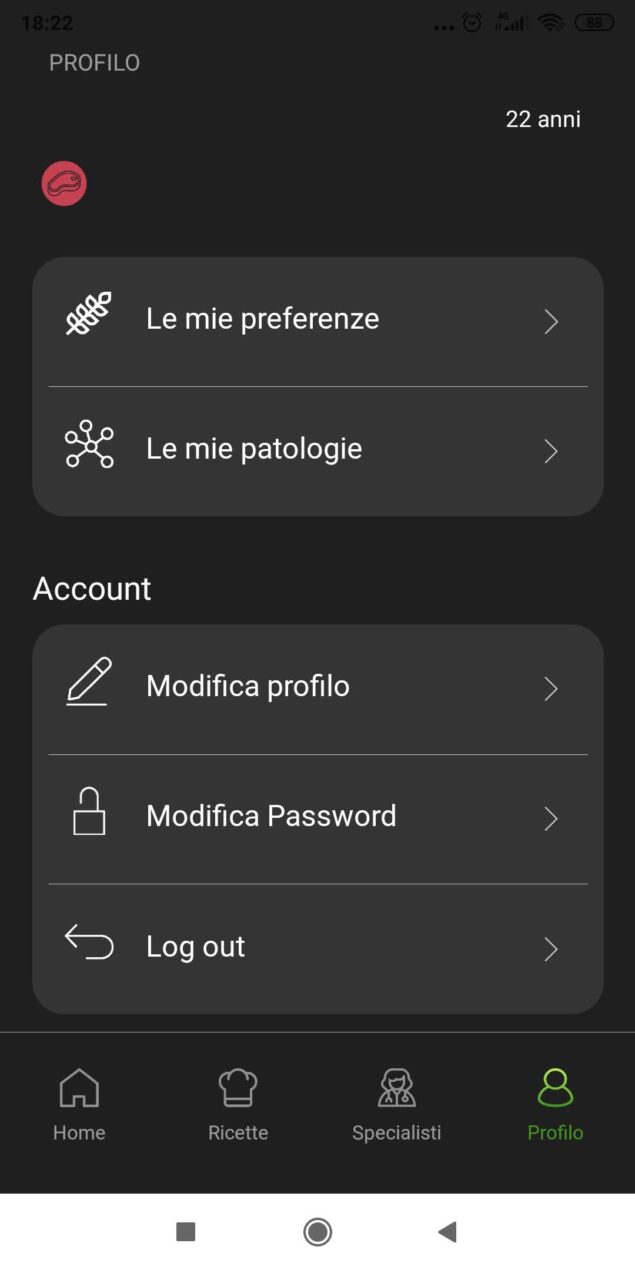The image size is (635, 1270).
Task: Expand Le mie patologie with its chevron
Action: pos(551,451)
